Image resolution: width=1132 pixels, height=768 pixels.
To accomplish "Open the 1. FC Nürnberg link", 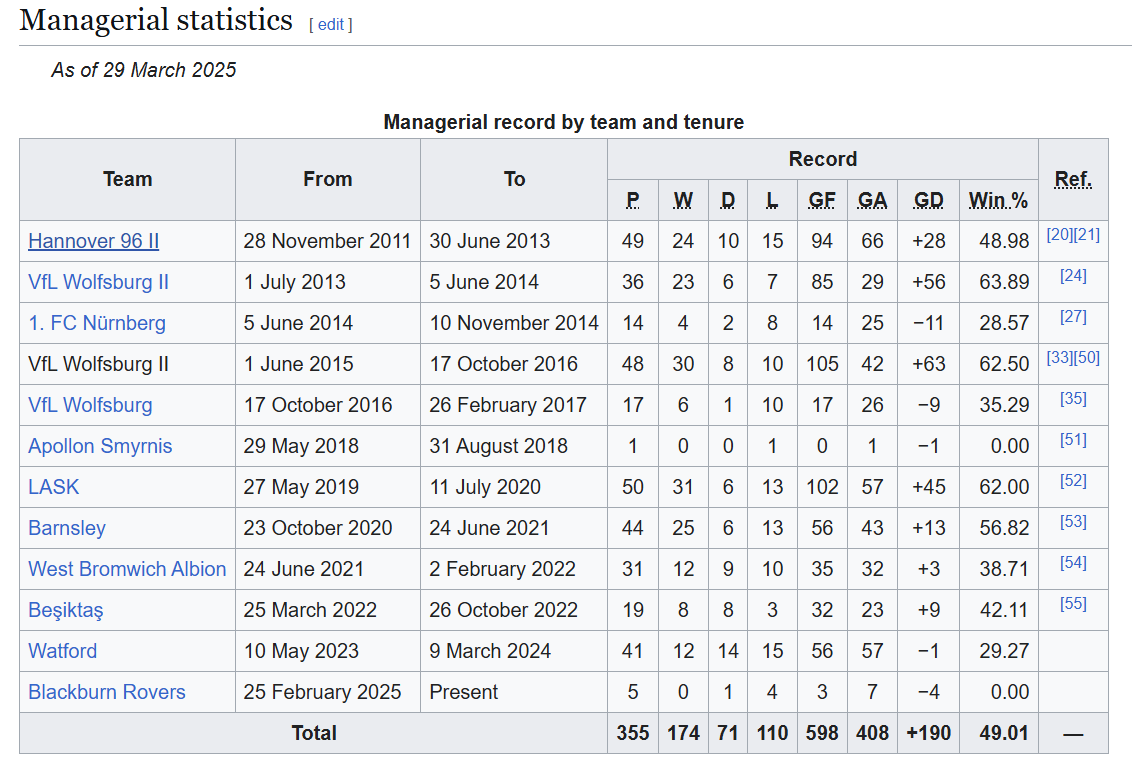I will [97, 323].
